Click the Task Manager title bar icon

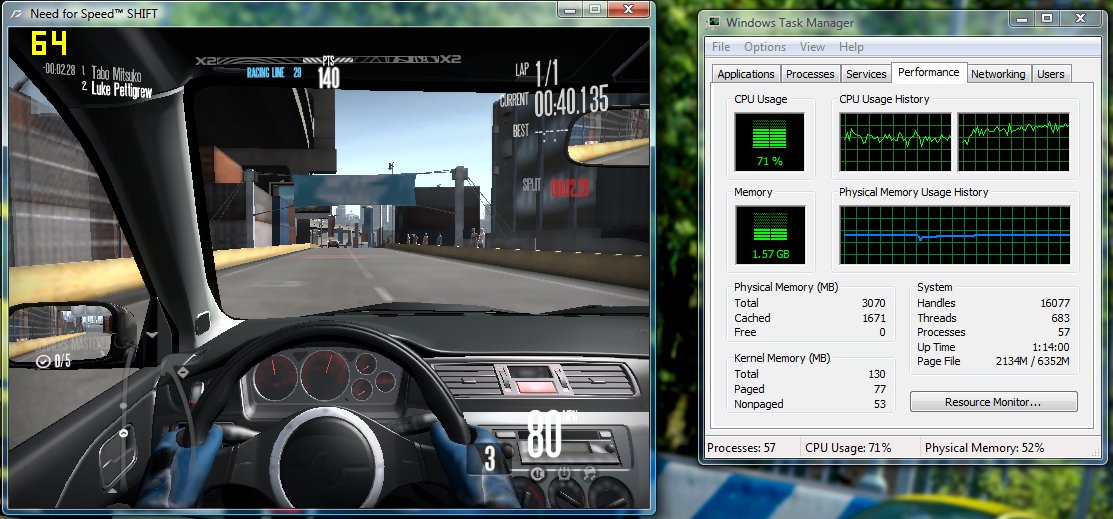[714, 22]
